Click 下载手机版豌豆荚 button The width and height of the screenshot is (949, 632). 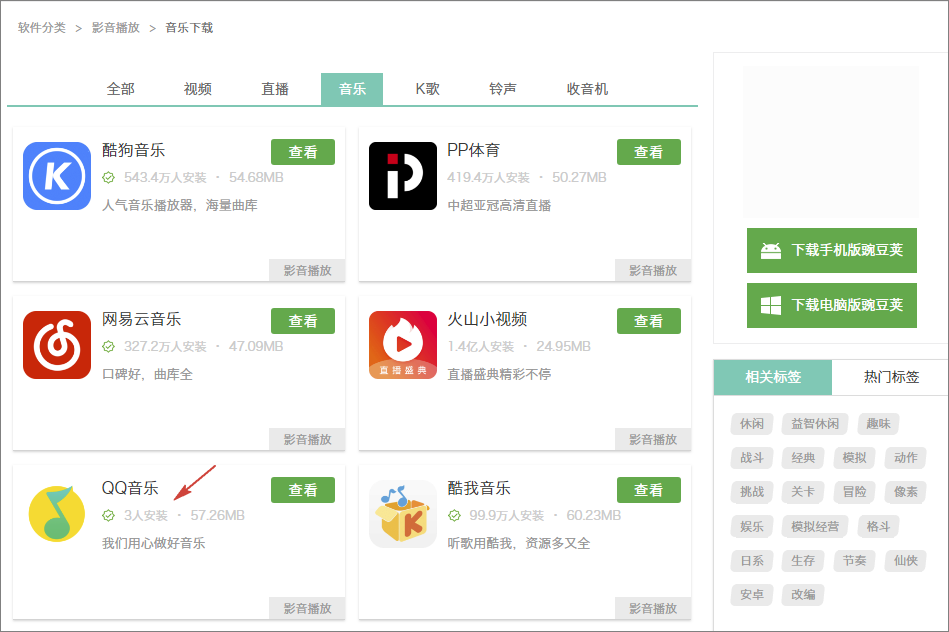pos(832,251)
